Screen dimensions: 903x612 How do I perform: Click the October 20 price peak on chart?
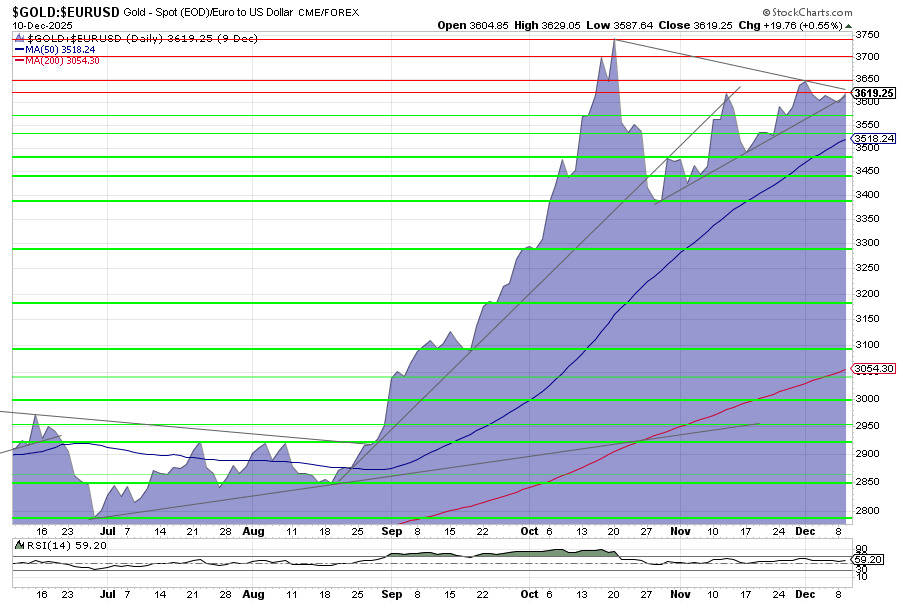pos(613,41)
